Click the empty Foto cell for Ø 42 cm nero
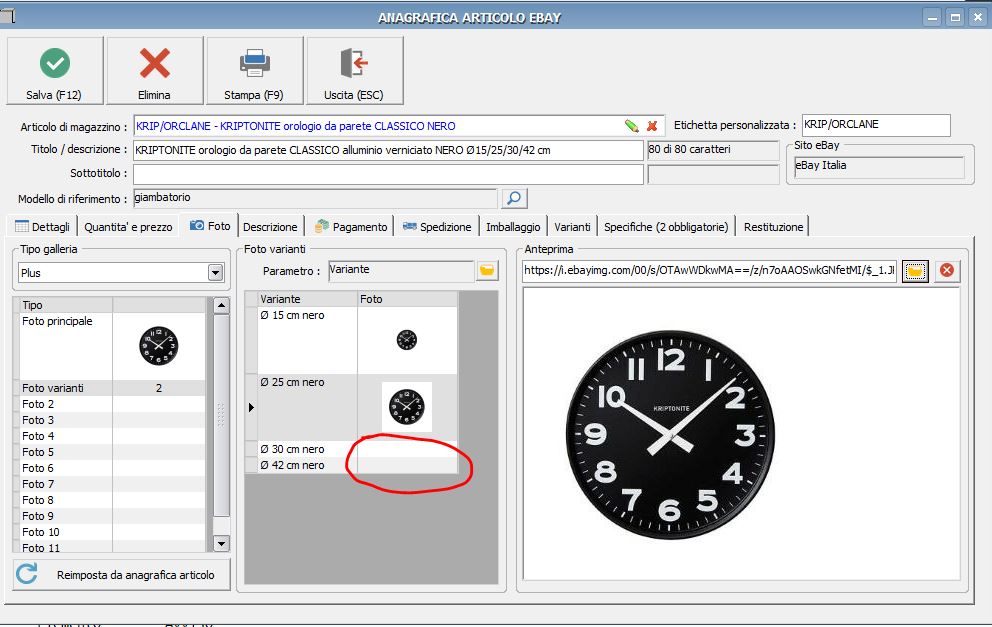 407,465
